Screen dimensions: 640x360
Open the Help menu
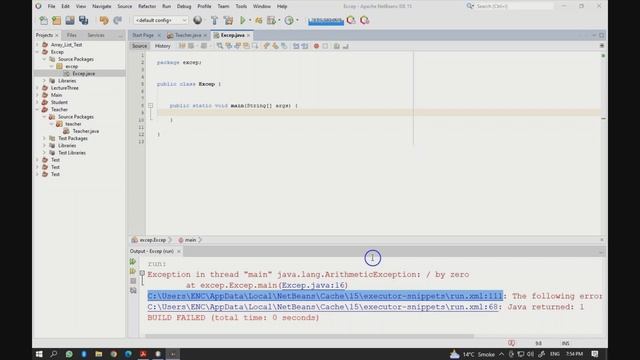282,6
